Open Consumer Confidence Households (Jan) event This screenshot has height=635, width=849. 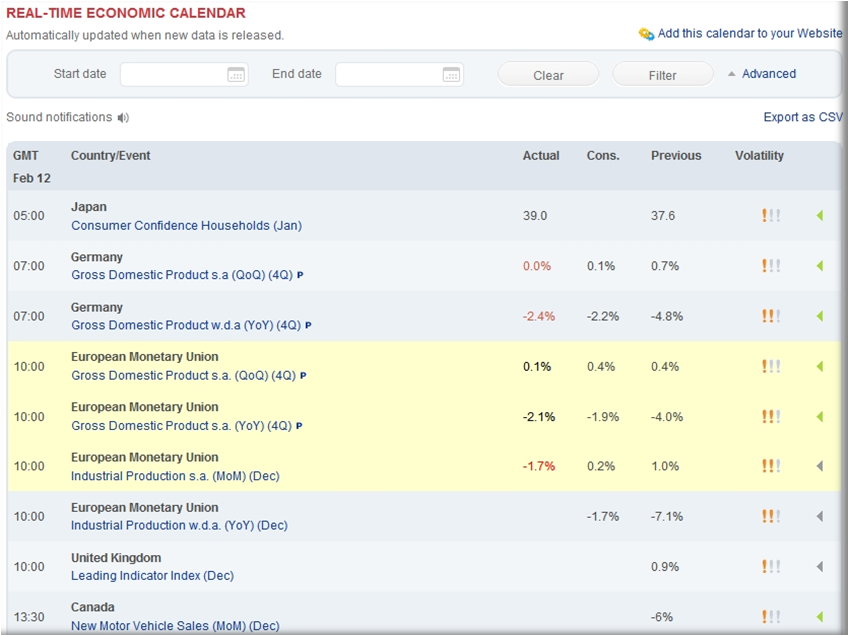[x=186, y=226]
